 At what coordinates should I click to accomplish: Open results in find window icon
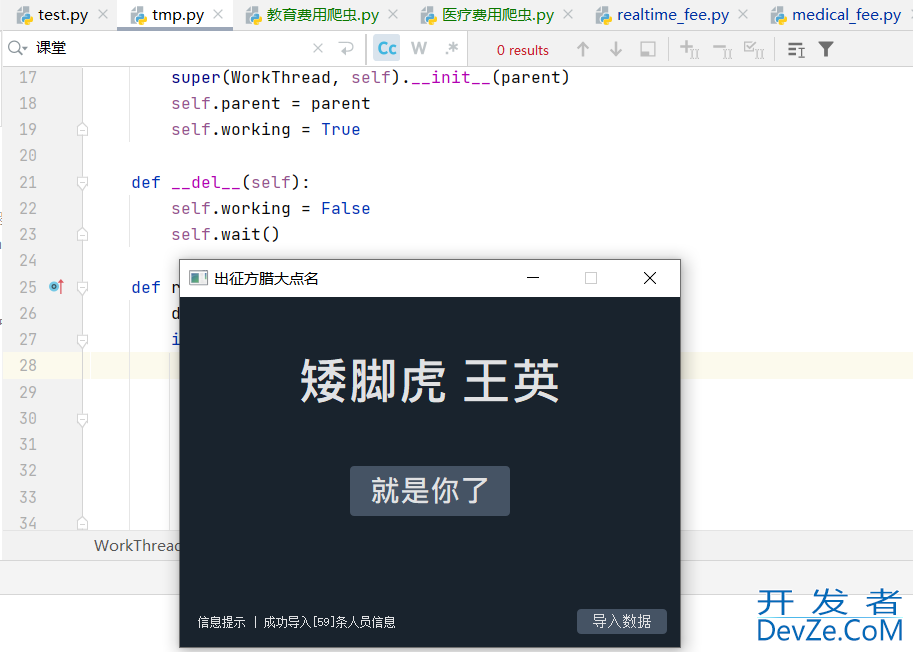[796, 49]
